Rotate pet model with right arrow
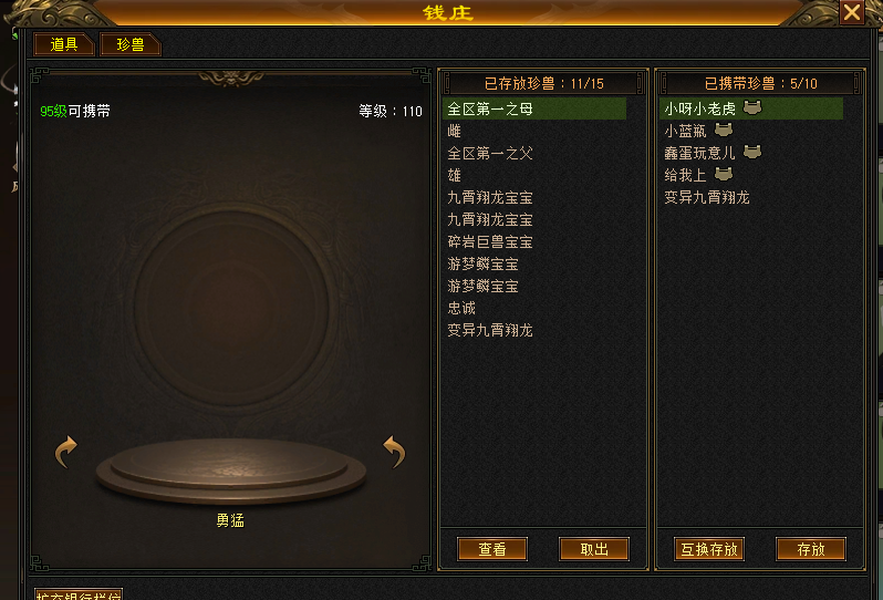883x600 pixels. tap(394, 451)
